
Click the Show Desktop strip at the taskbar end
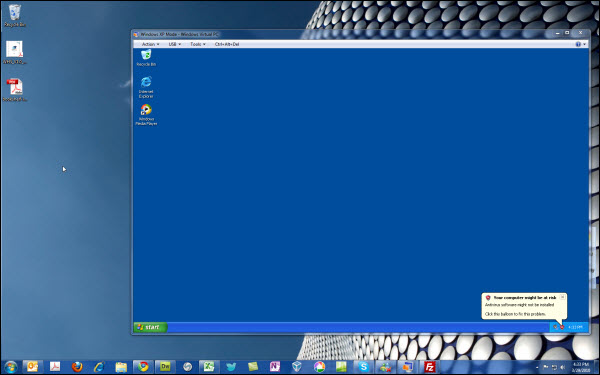click(597, 367)
